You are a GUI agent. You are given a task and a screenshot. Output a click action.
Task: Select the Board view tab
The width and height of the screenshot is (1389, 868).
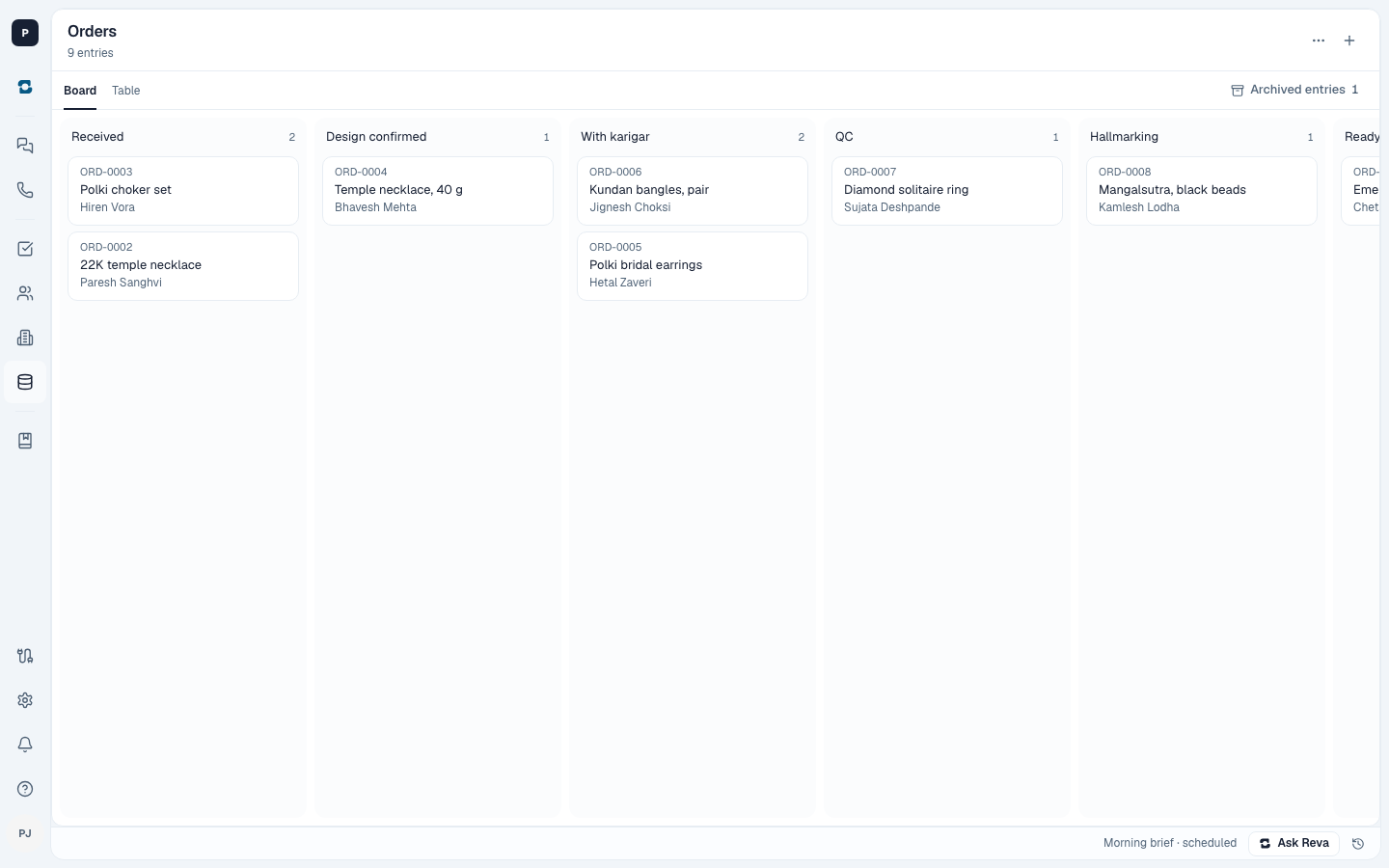click(80, 91)
